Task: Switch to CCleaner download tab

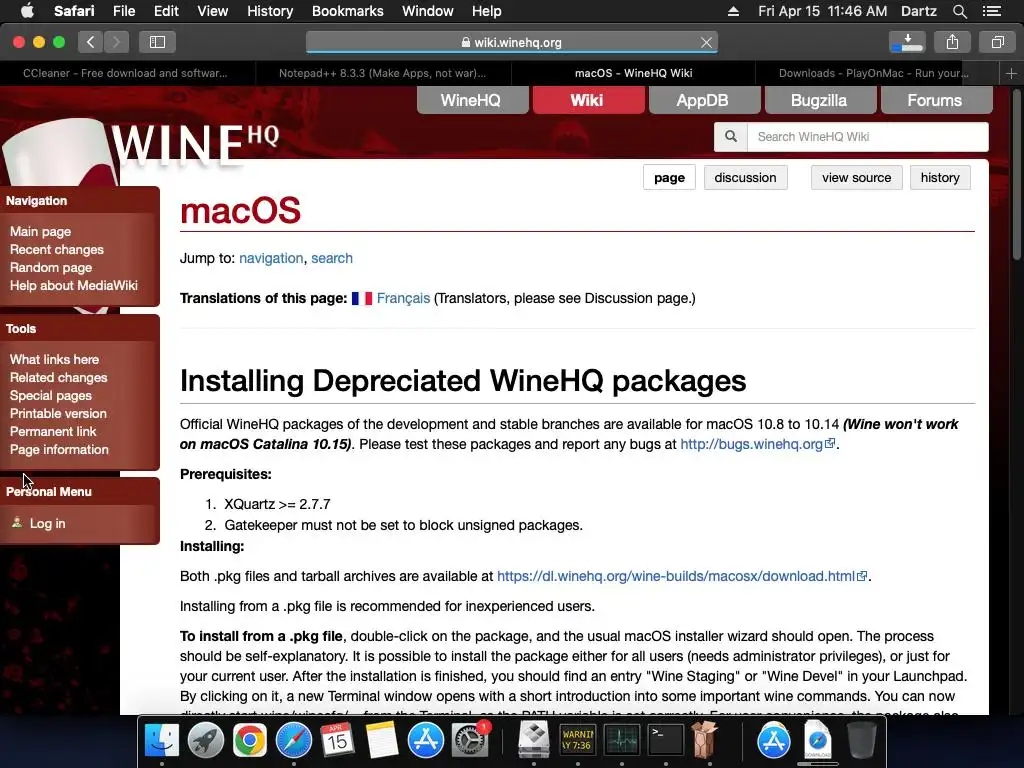Action: click(125, 73)
